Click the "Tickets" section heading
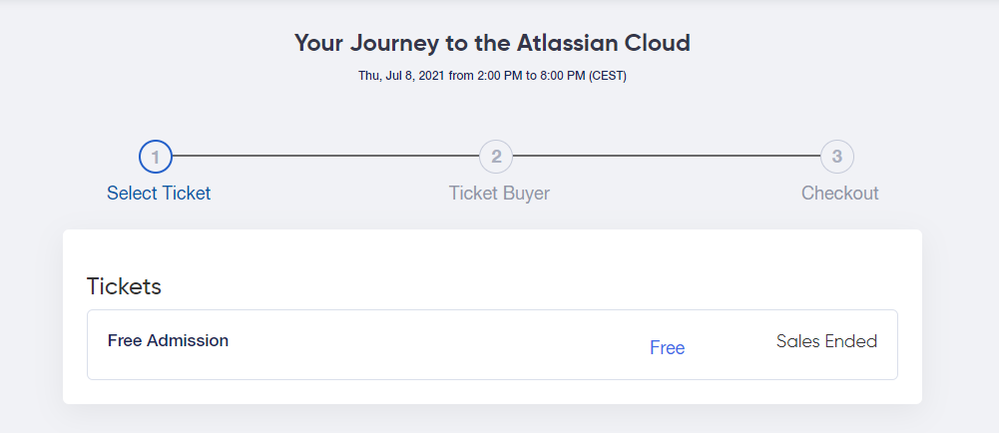999x433 pixels. click(124, 286)
